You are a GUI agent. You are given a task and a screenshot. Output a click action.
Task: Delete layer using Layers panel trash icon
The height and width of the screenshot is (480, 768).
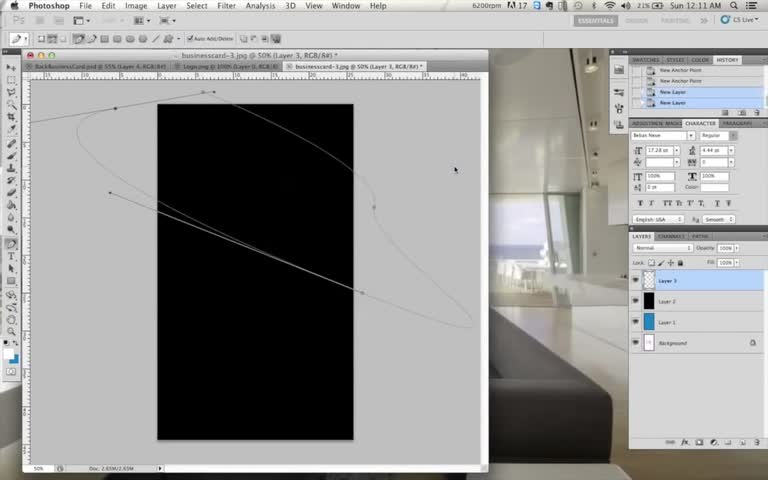tap(757, 442)
